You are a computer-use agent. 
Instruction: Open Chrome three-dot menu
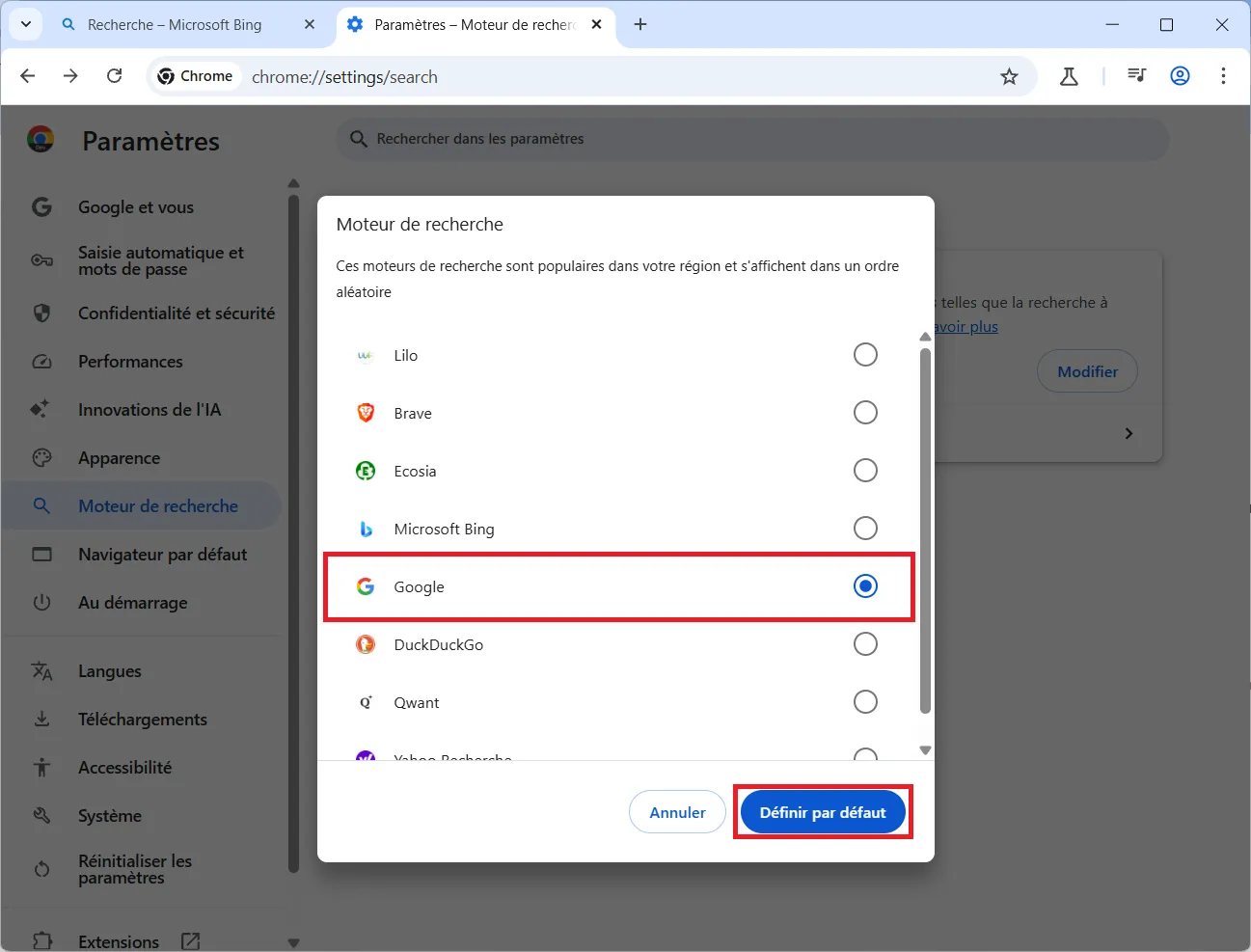(1223, 75)
